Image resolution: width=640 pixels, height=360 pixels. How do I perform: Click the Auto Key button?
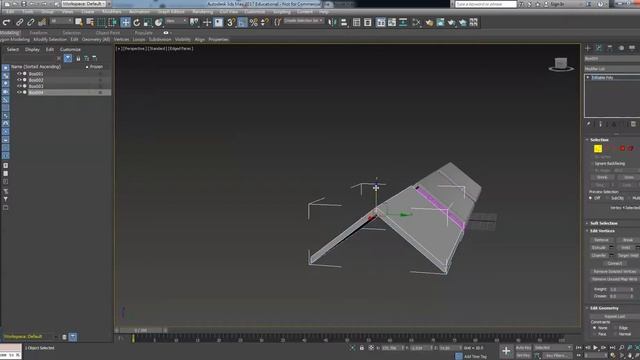[523, 348]
